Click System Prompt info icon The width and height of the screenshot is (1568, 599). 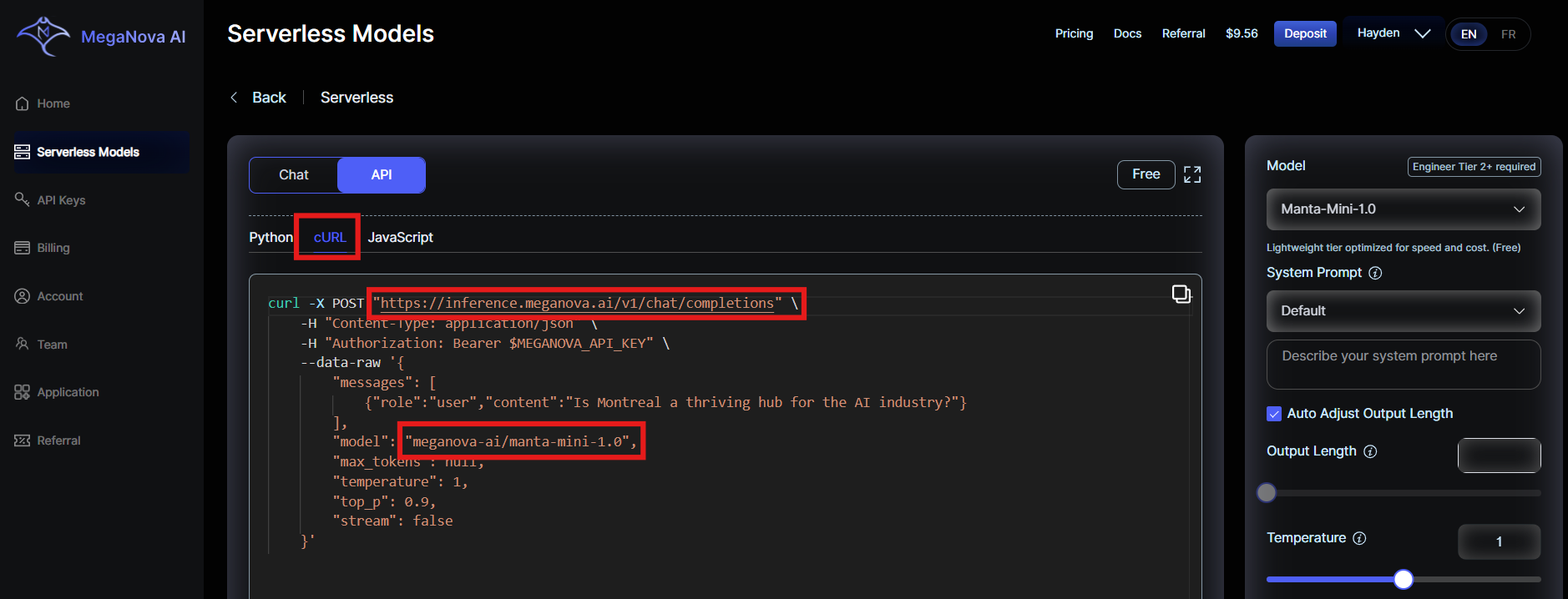[x=1375, y=273]
